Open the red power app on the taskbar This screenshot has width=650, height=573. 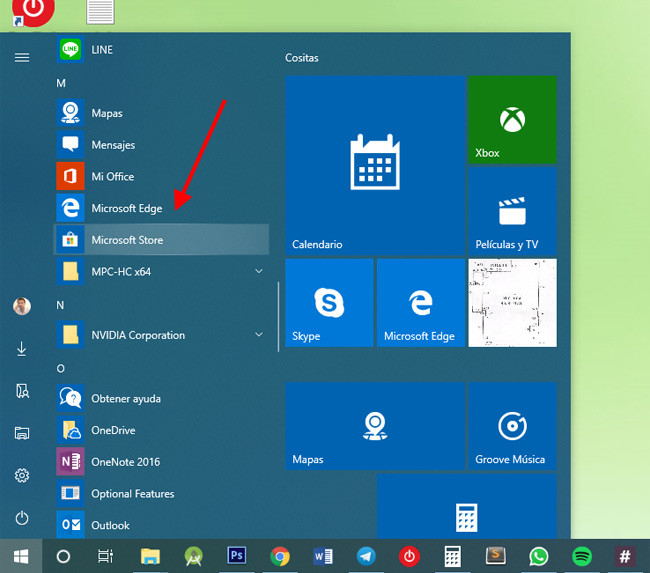(x=409, y=556)
